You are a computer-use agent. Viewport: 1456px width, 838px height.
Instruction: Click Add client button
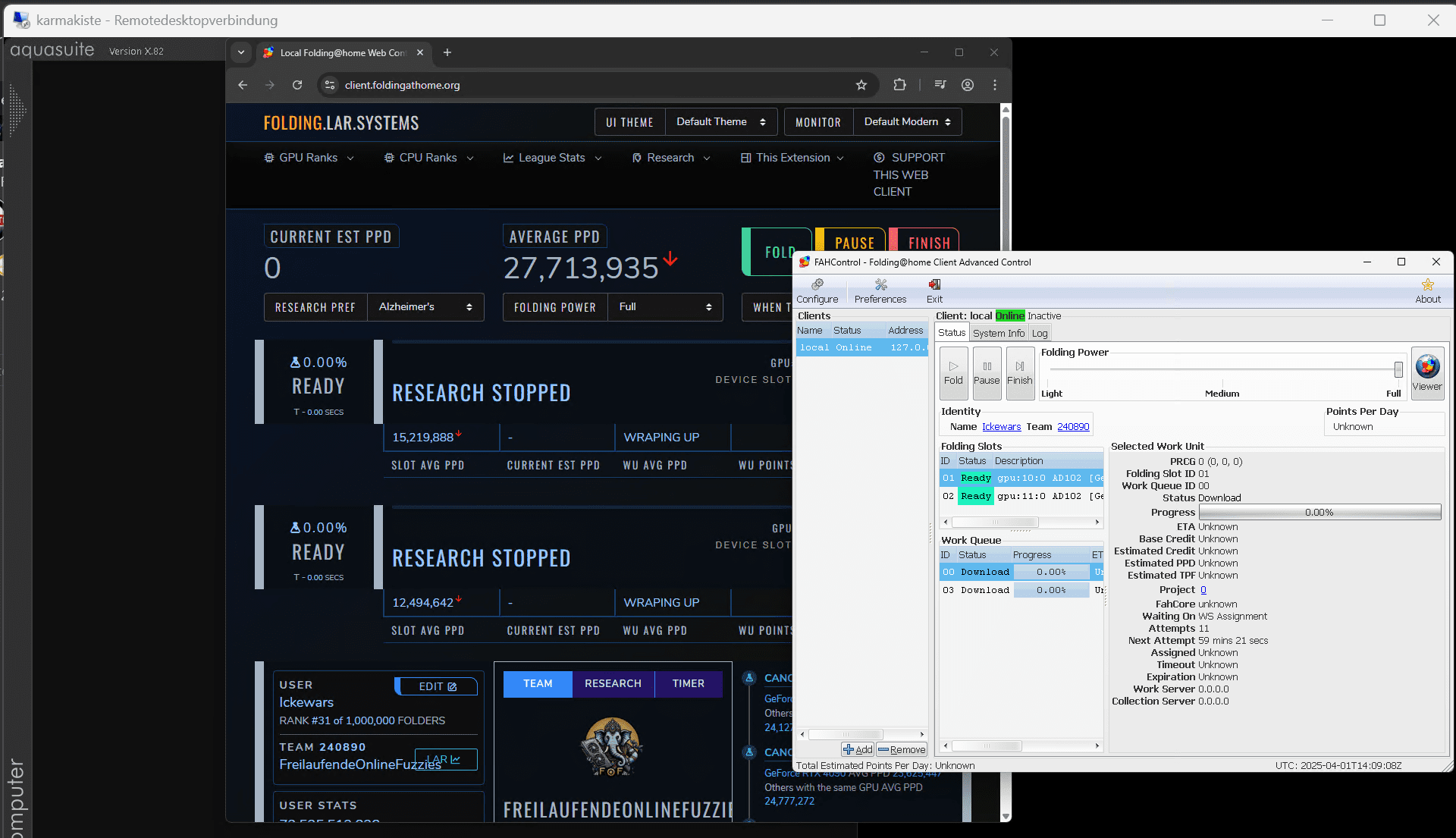tap(858, 749)
